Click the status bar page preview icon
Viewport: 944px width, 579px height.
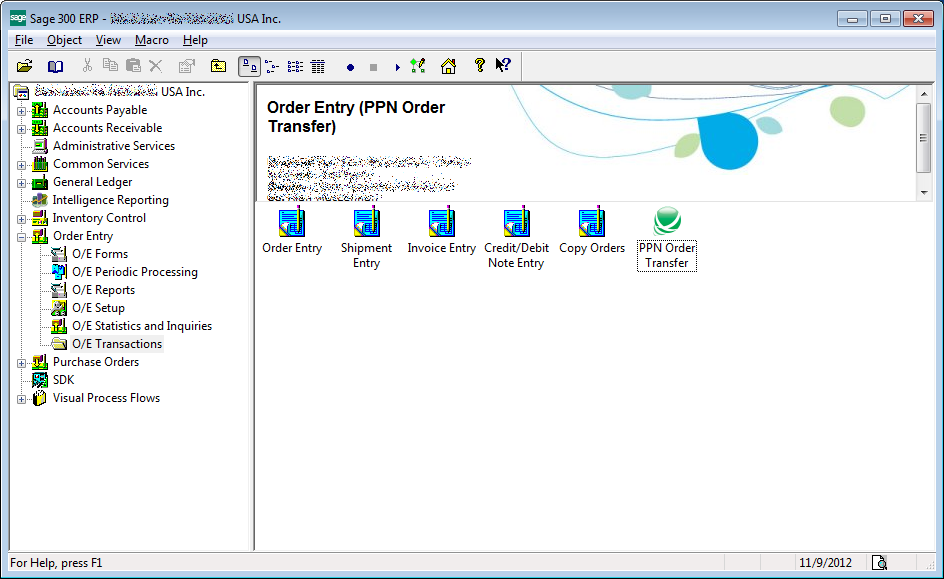[879, 563]
